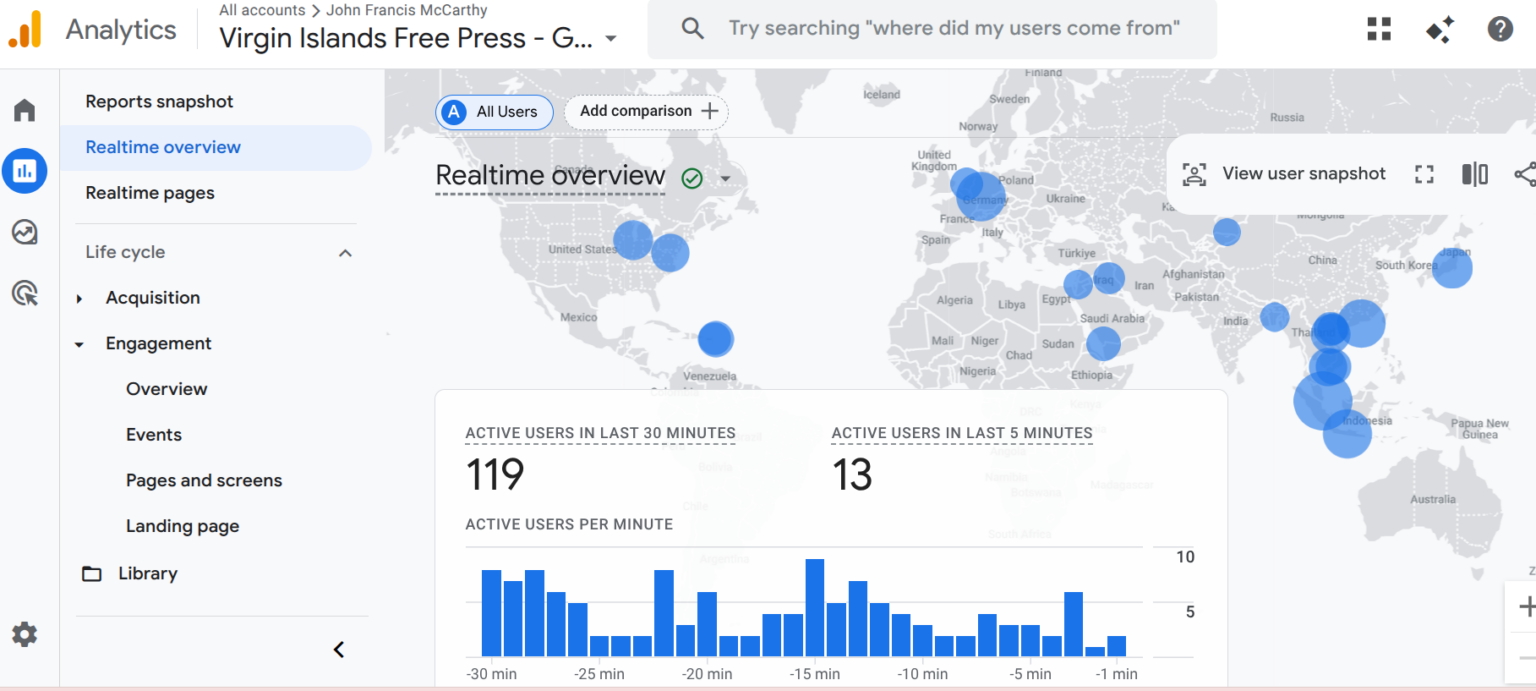Open the Events report under Engagement
The image size is (1536, 691).
pos(154,434)
